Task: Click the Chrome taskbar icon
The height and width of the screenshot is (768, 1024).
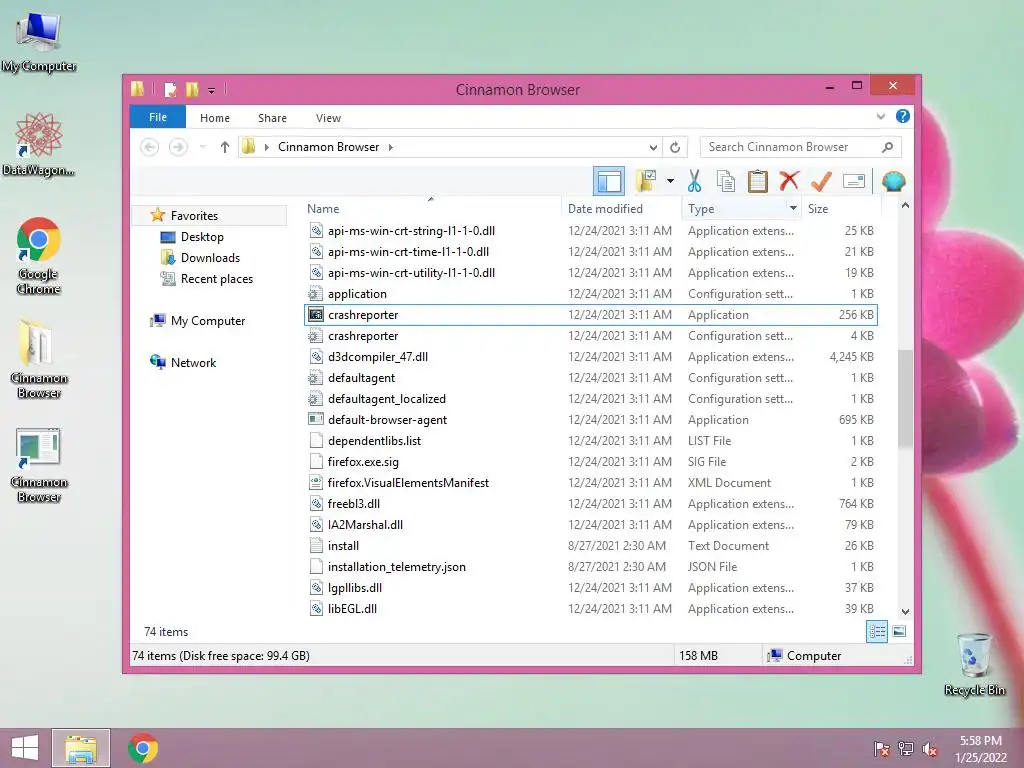Action: pyautogui.click(x=142, y=748)
